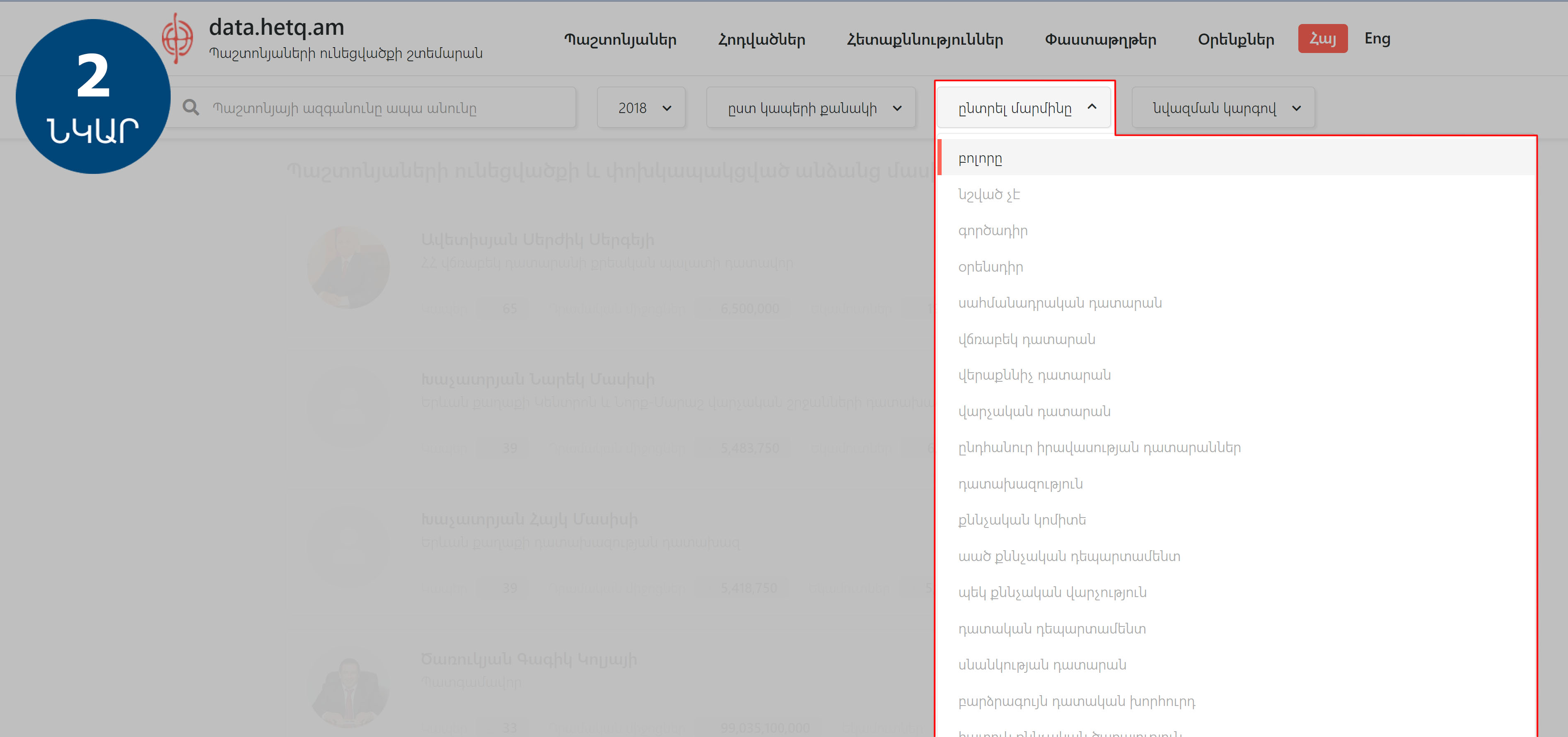This screenshot has width=1568, height=737.
Task: Open the ըստ կապերի քանակի sort dropdown
Action: [x=811, y=108]
